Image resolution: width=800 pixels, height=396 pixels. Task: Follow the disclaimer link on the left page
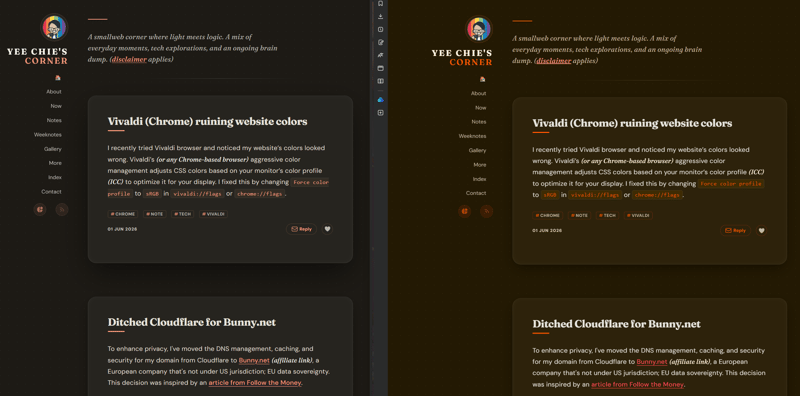point(129,59)
